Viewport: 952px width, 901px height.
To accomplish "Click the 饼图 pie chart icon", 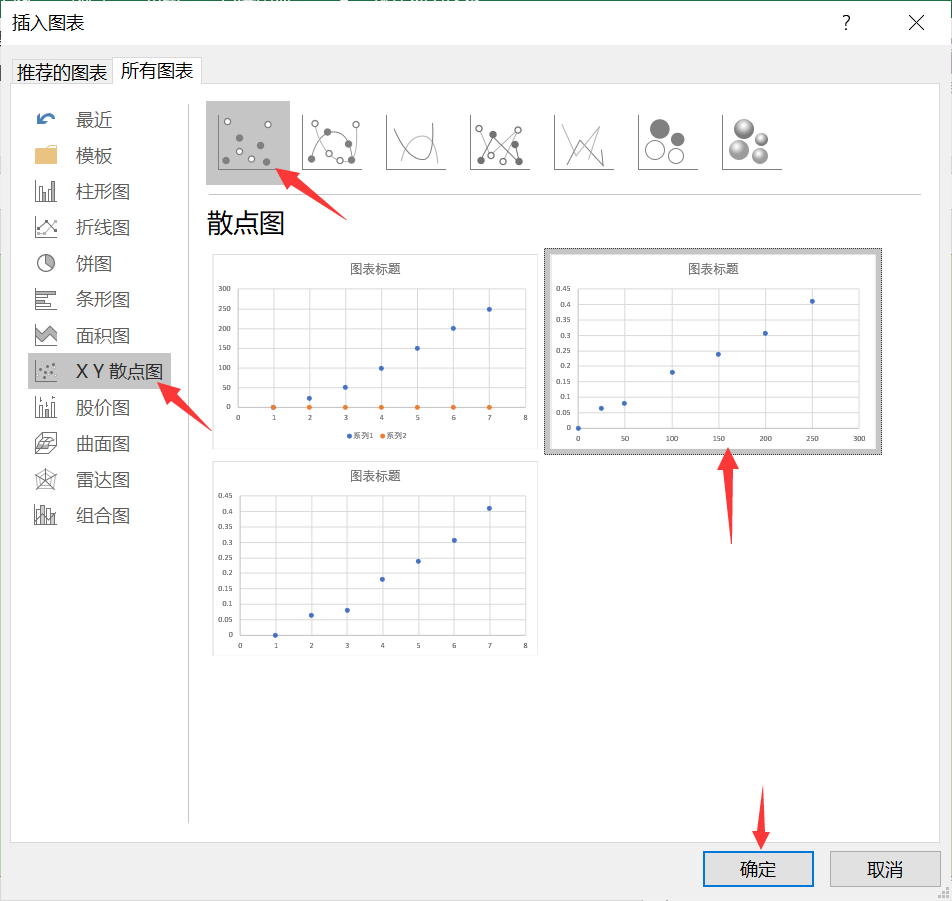I will tap(46, 264).
